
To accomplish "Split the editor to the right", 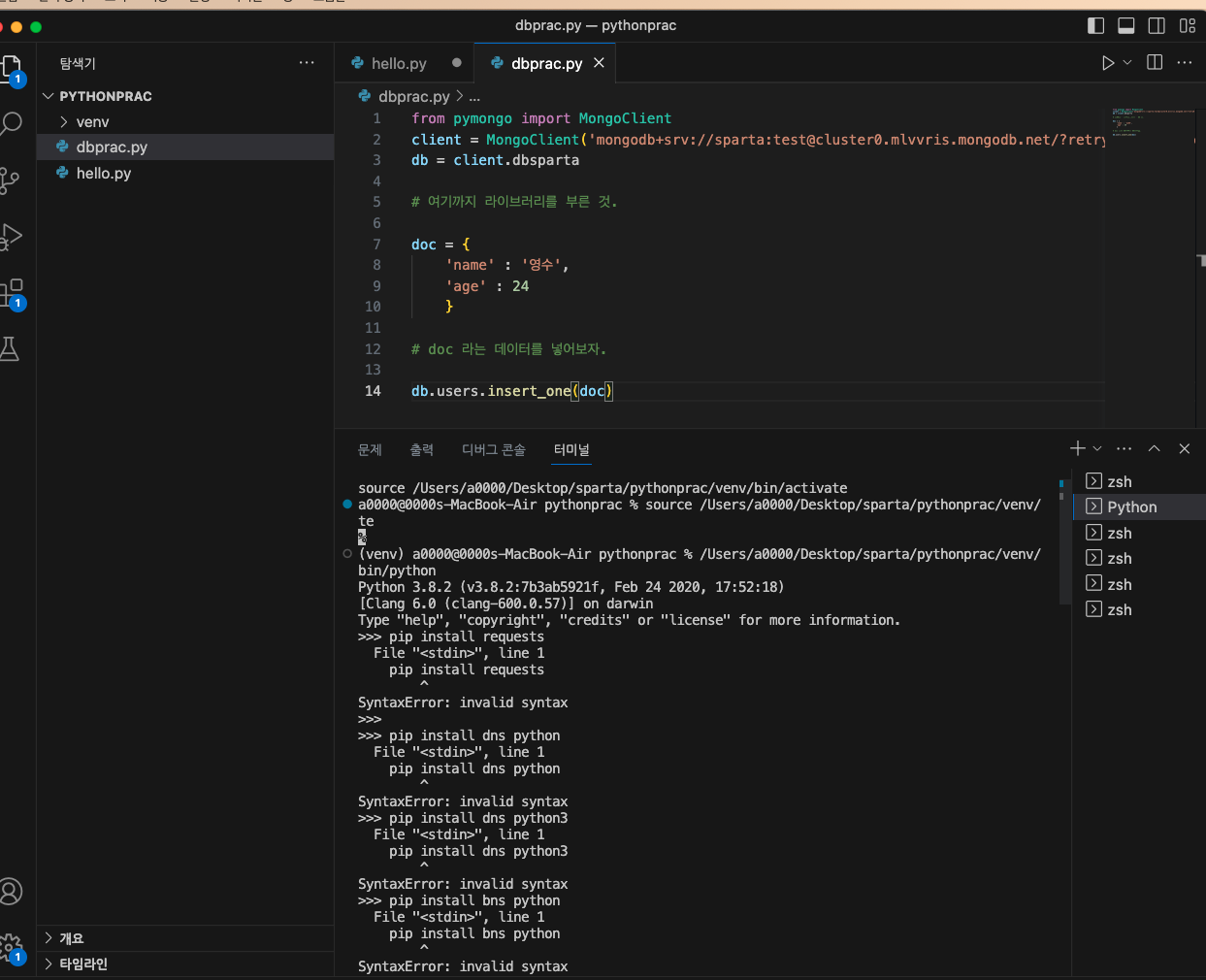I will tap(1155, 63).
